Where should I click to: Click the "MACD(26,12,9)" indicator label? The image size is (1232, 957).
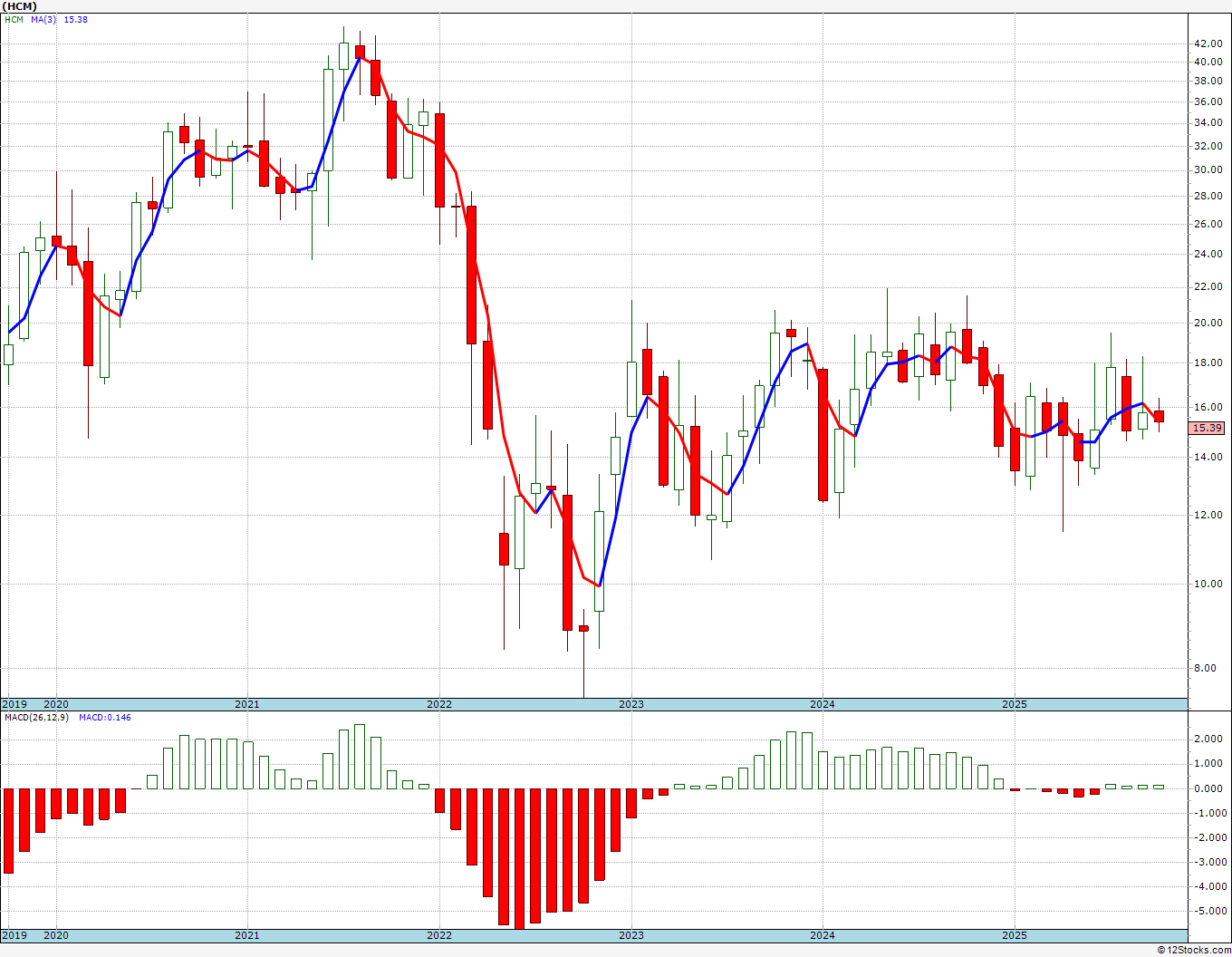(36, 718)
